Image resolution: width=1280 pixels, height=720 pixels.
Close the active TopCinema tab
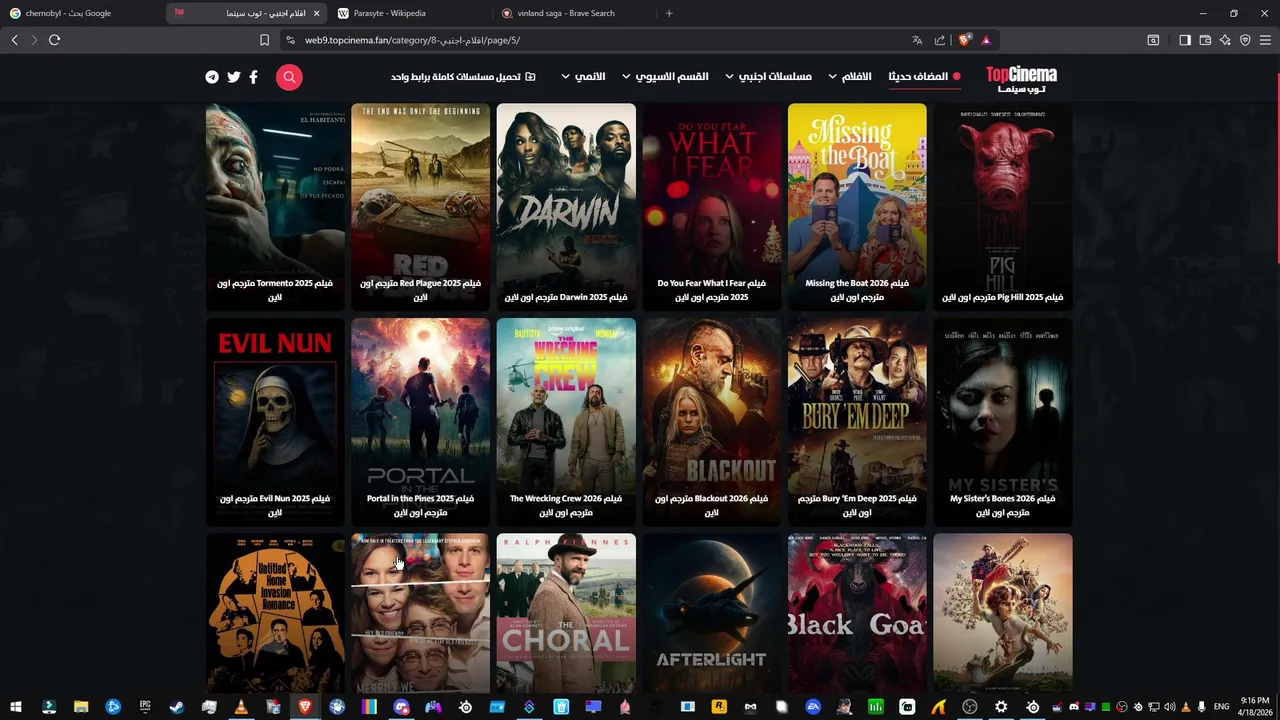pos(317,13)
